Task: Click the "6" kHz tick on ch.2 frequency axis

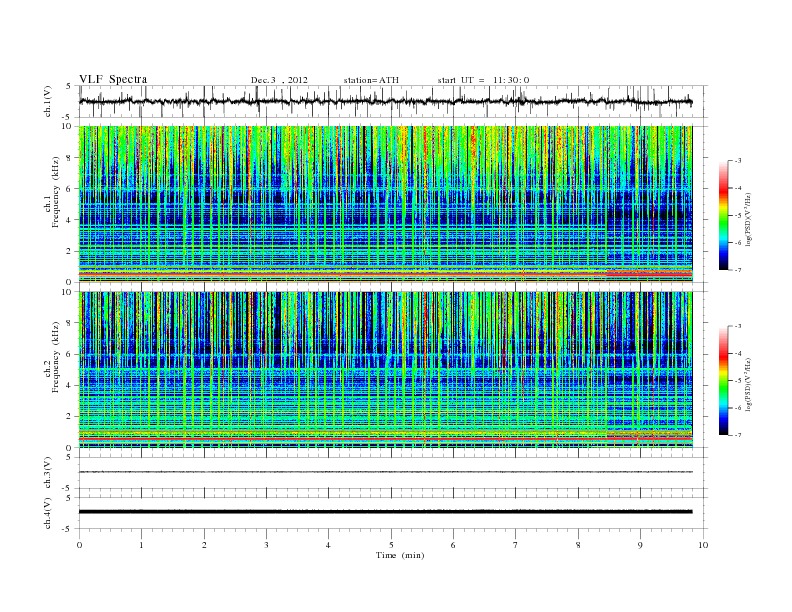Action: pos(69,354)
